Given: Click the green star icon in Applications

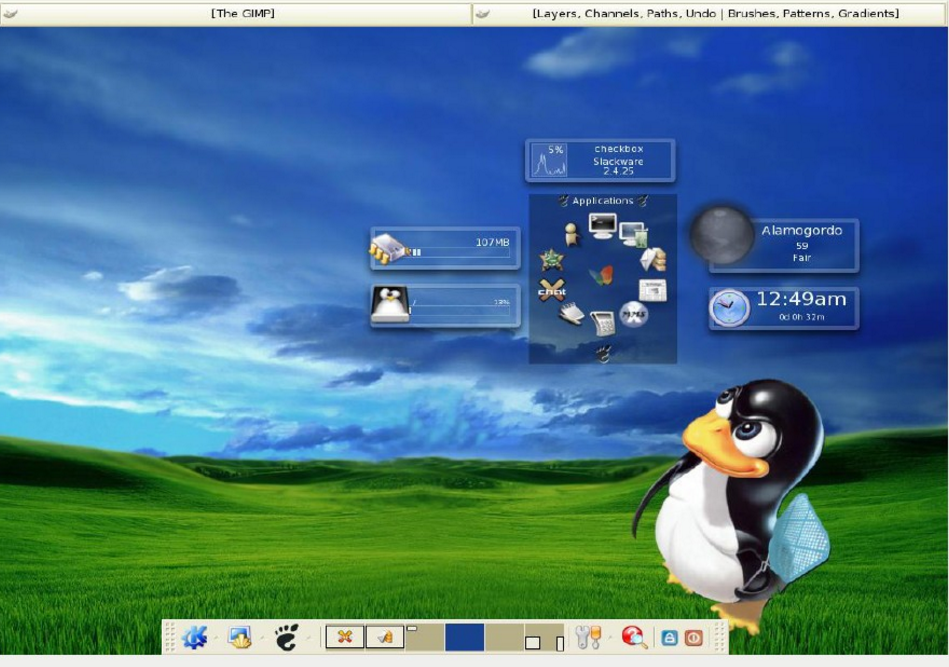Looking at the screenshot, I should pos(552,260).
